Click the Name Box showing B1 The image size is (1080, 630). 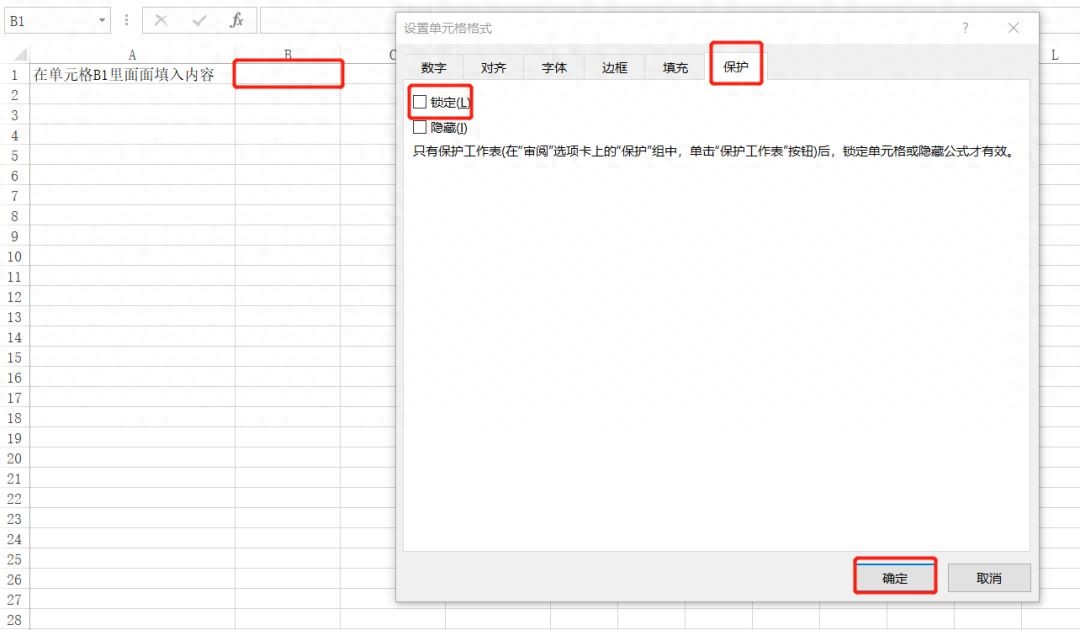click(50, 21)
